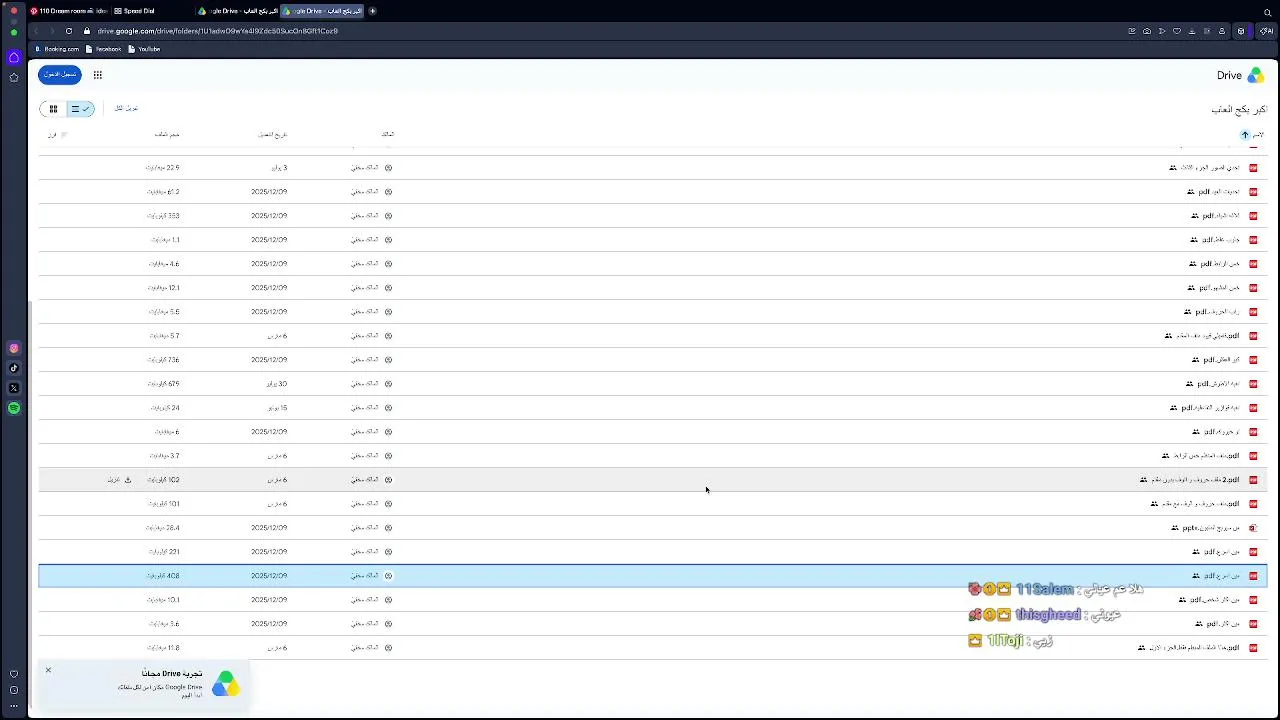1280x720 pixels.
Task: Switch to list layout view
Action: click(x=81, y=109)
